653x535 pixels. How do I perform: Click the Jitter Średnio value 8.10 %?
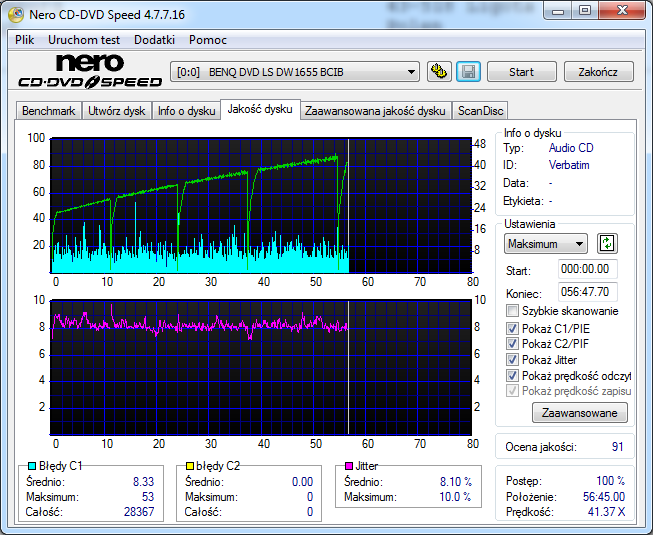[456, 482]
